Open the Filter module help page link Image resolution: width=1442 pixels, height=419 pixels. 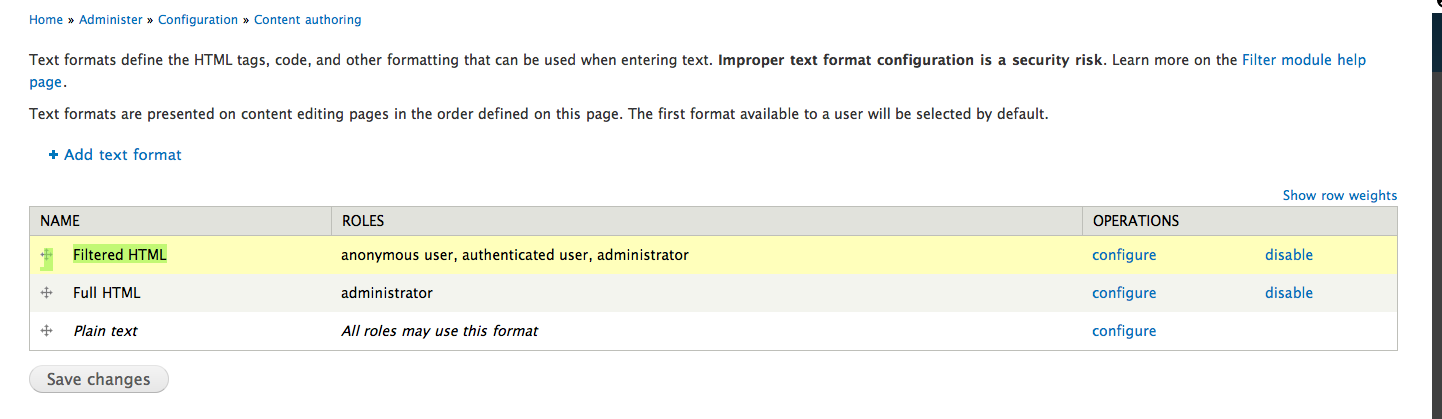tap(1303, 60)
